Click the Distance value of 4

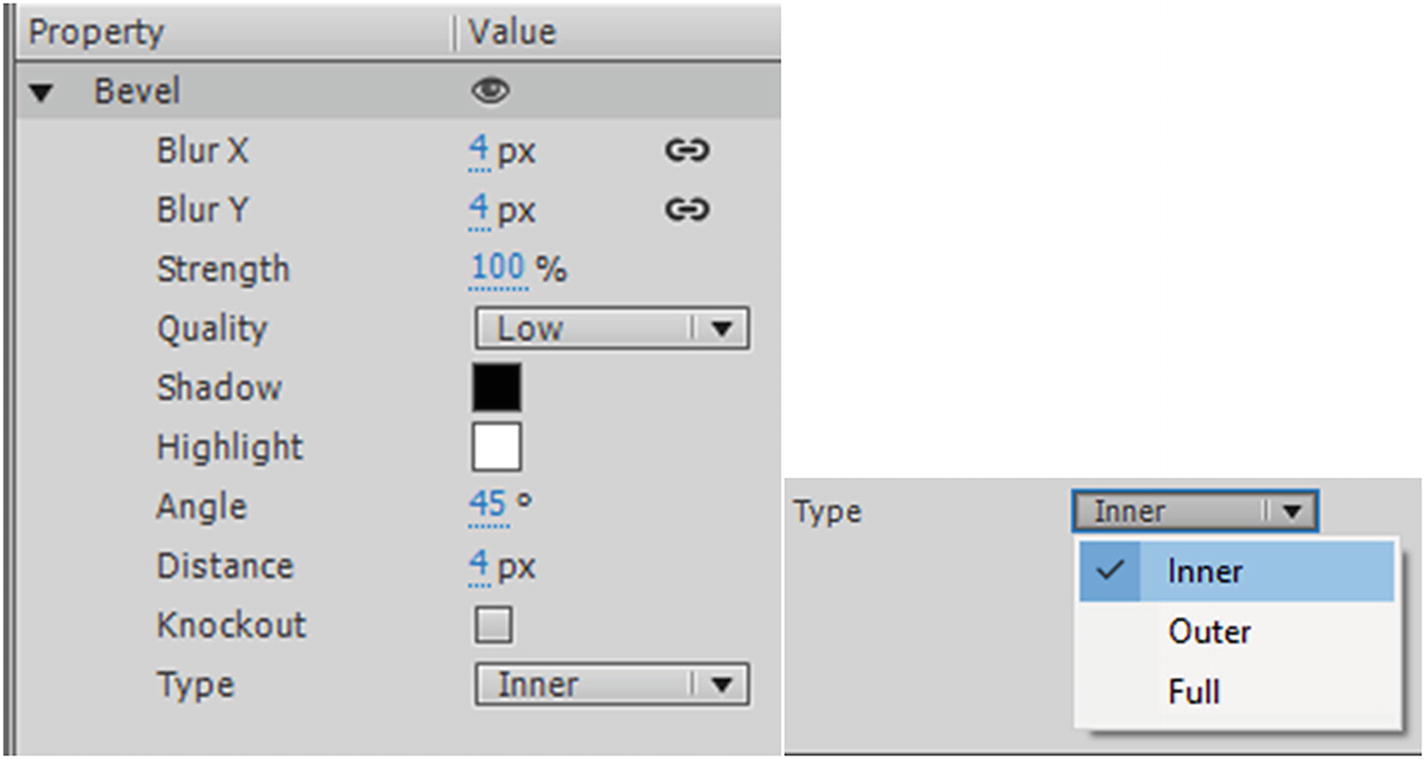[x=479, y=566]
